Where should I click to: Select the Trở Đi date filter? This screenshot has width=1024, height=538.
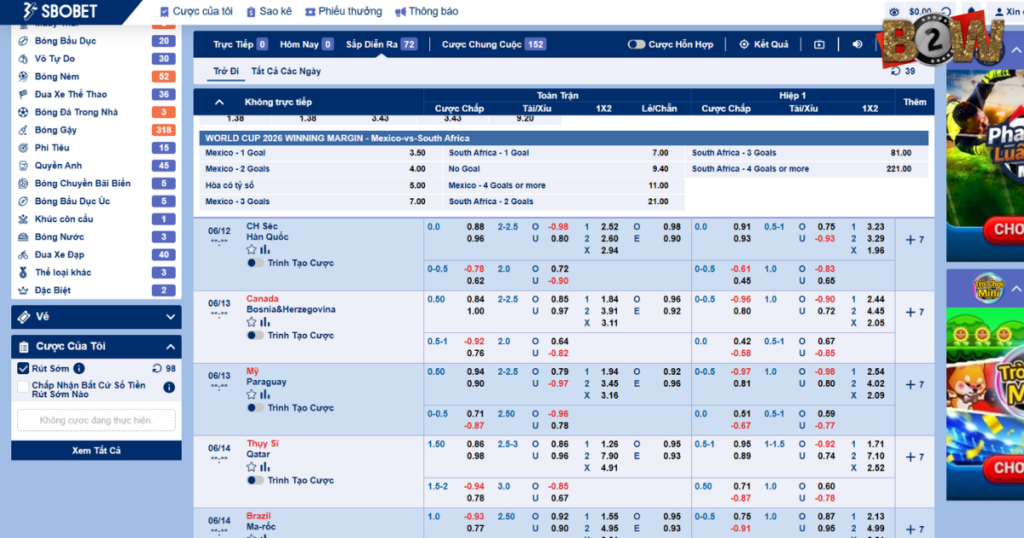[x=226, y=71]
